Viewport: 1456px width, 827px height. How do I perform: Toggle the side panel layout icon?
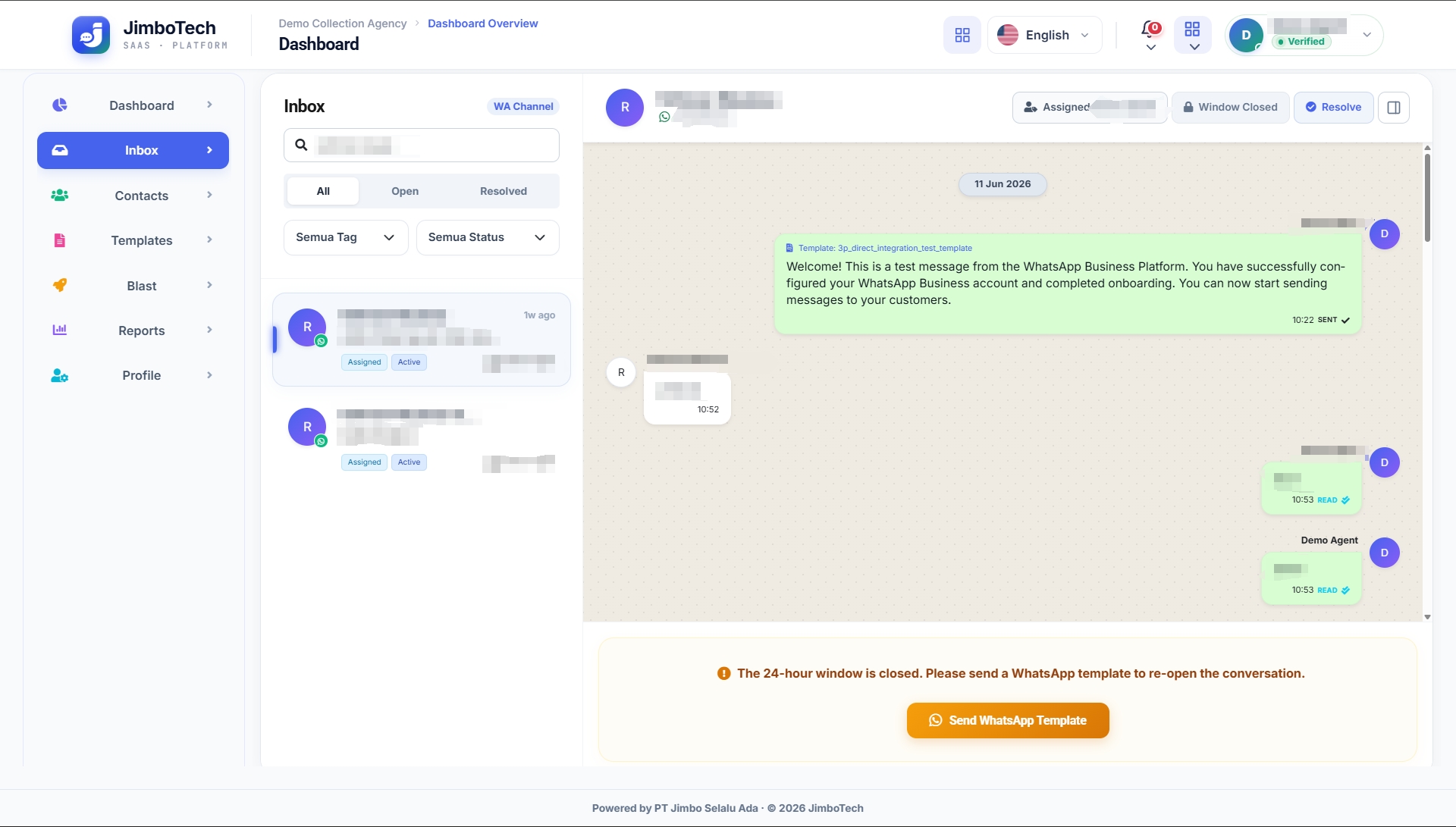(1394, 108)
